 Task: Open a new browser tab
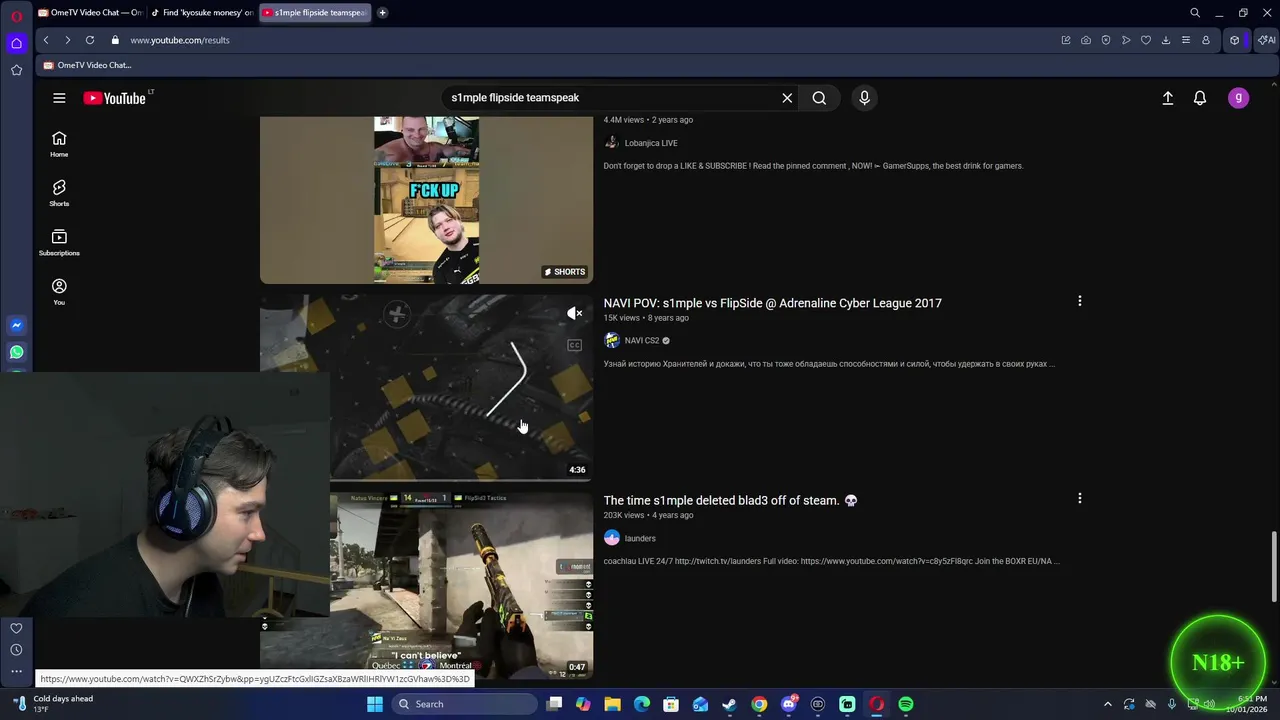(382, 13)
